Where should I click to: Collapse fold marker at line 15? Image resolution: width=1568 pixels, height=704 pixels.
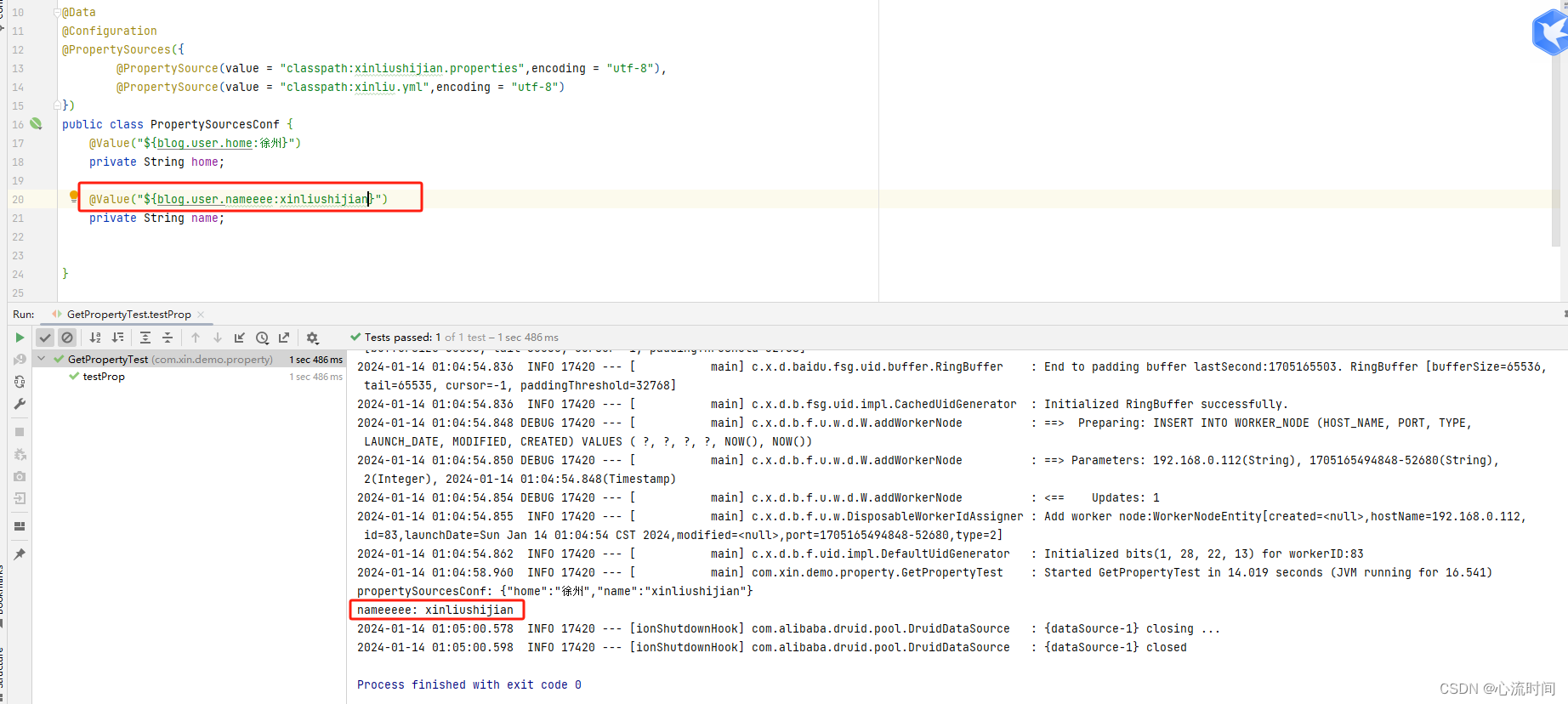click(57, 105)
